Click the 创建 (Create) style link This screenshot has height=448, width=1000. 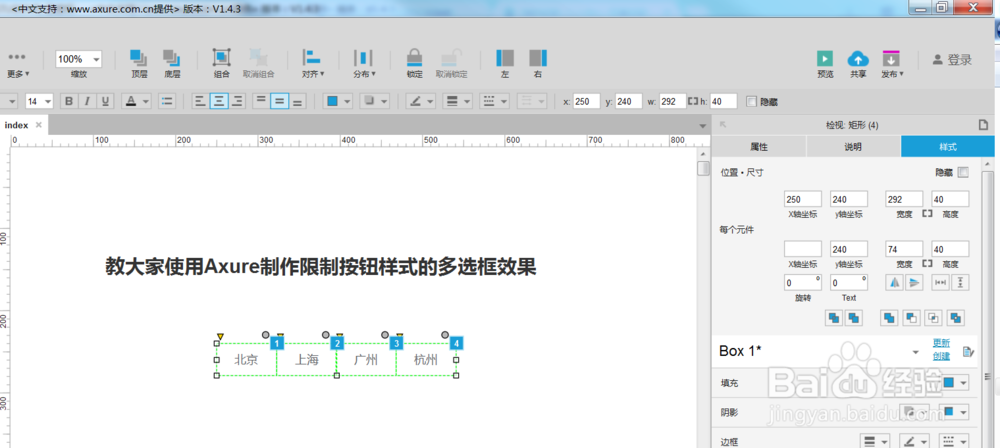941,356
